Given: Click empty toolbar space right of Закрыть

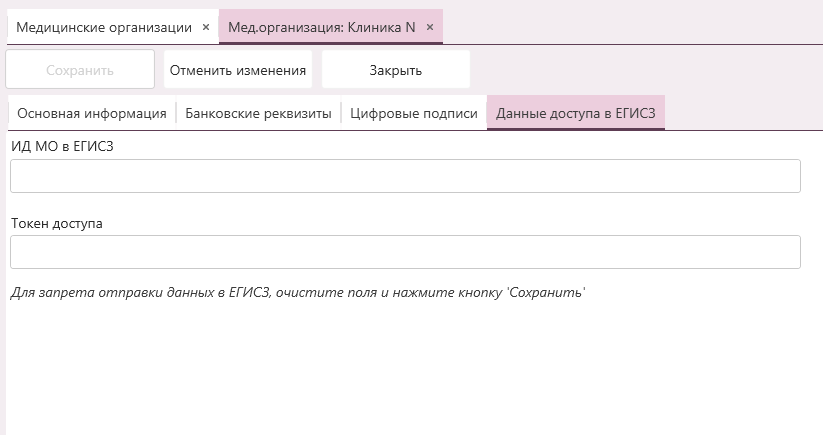Looking at the screenshot, I should (x=640, y=70).
